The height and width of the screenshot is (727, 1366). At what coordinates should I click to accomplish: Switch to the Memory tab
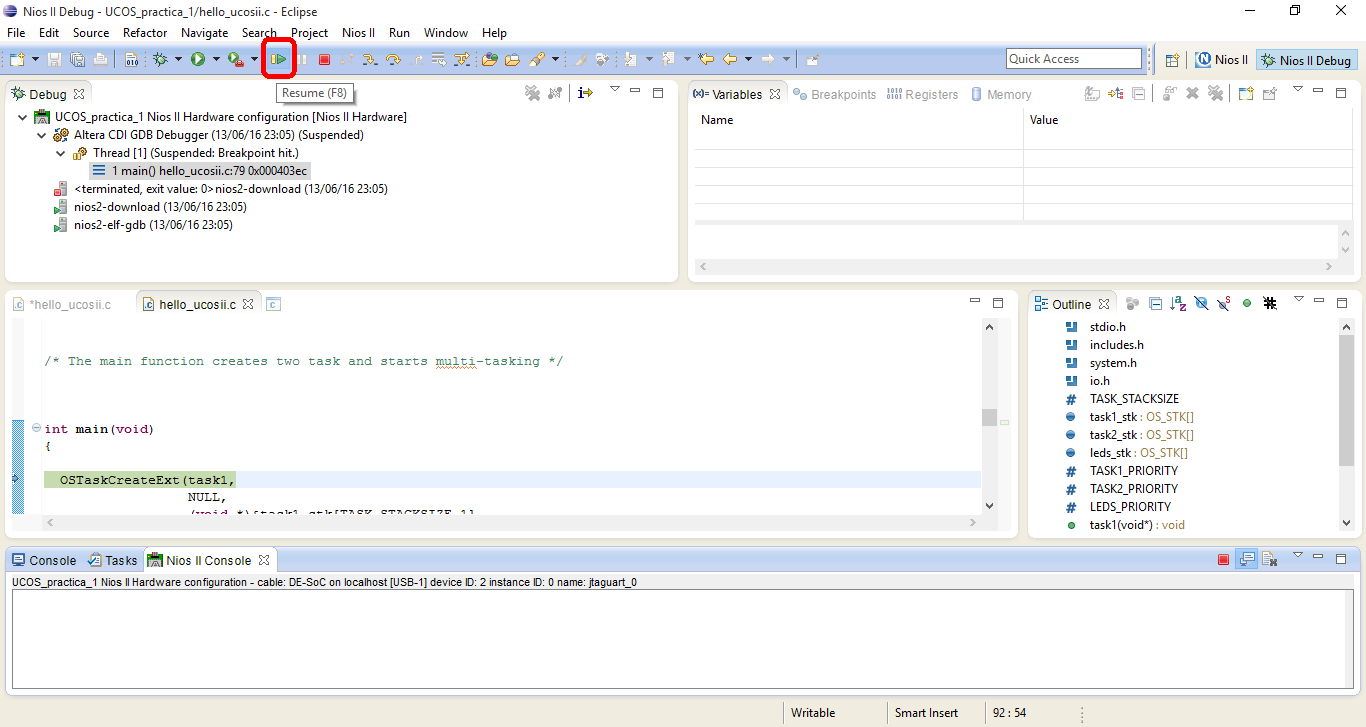999,94
